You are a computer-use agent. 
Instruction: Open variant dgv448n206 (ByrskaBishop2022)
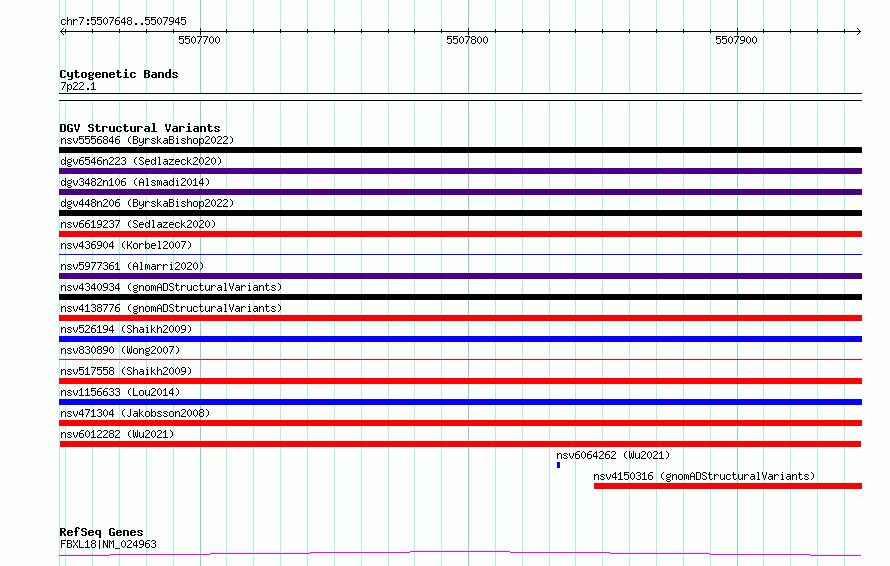147,203
